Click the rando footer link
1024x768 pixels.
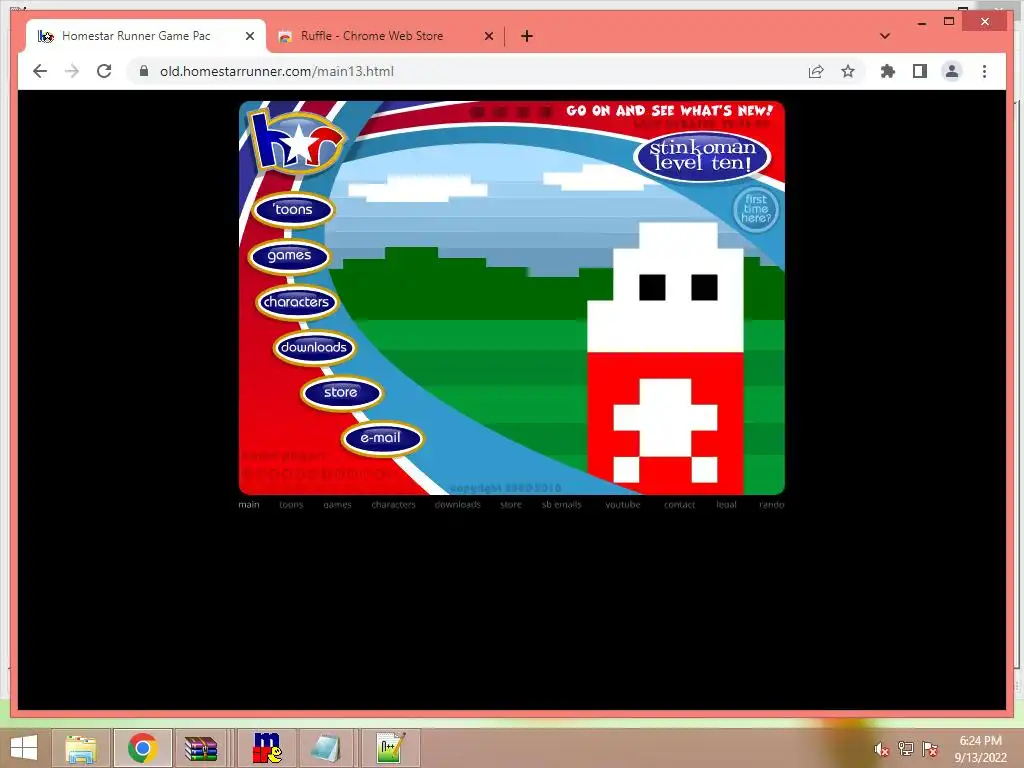pyautogui.click(x=771, y=504)
